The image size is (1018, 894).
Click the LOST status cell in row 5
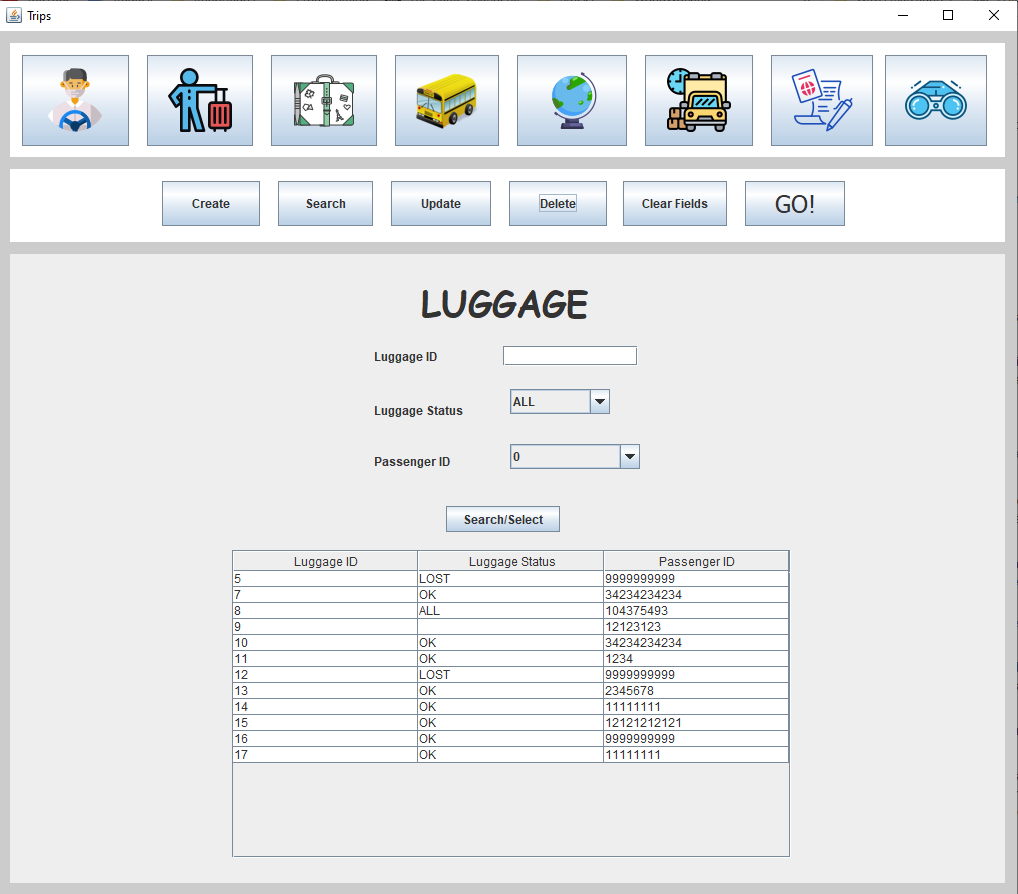pyautogui.click(x=510, y=578)
